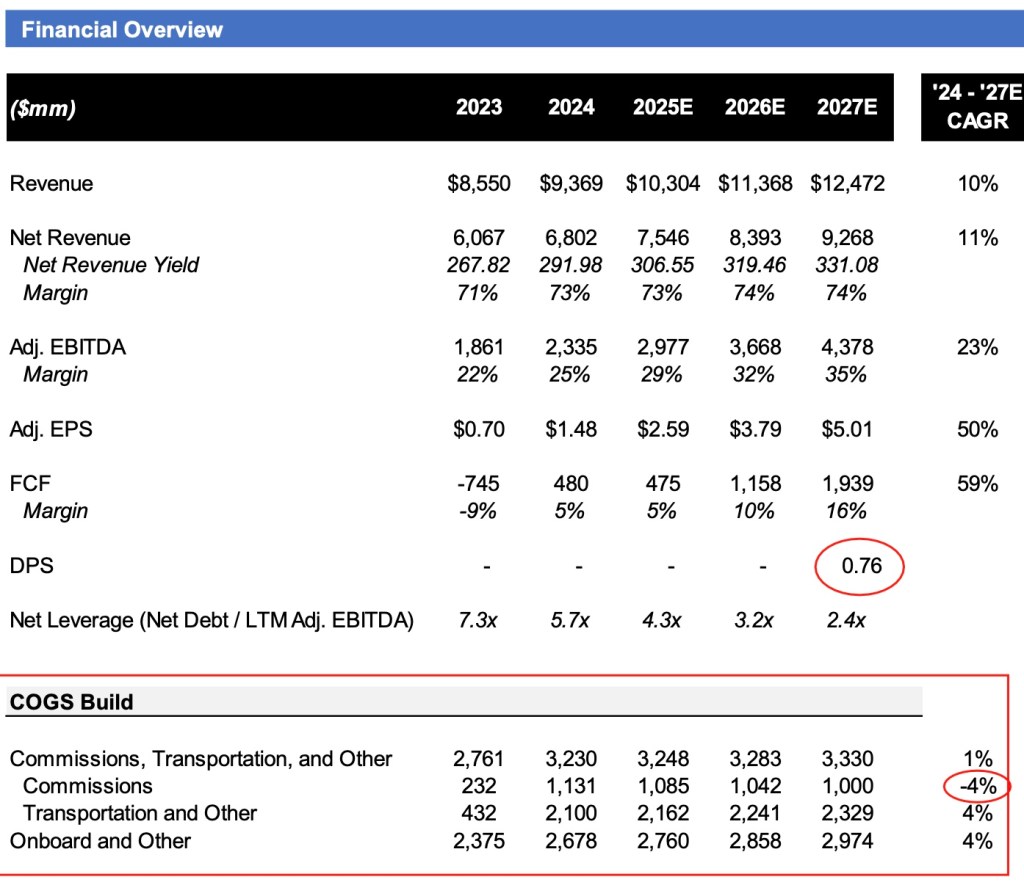Click the Onboard and Other row label

point(100,841)
